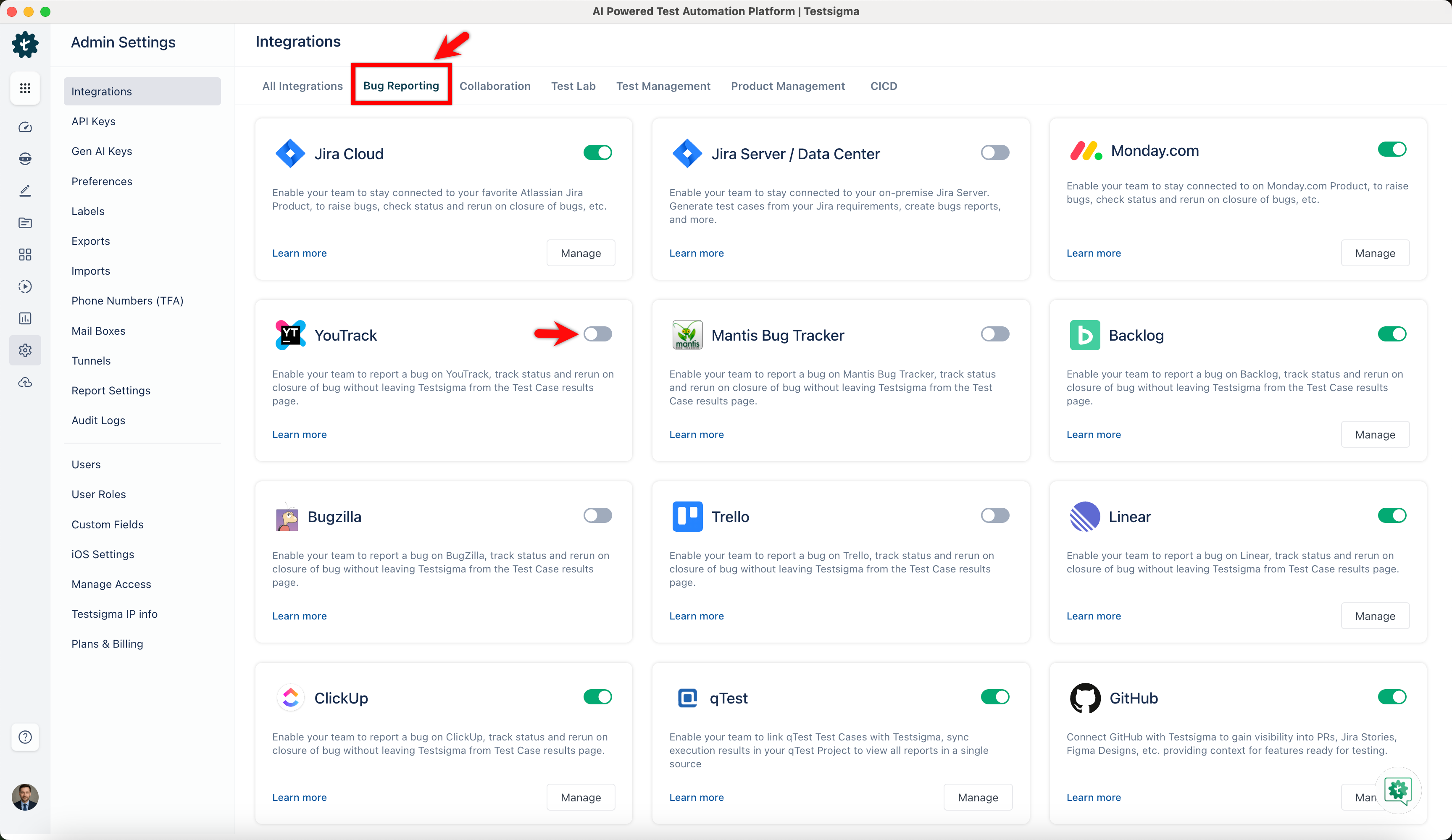
Task: Disable the Linear integration toggle
Action: coord(1392,516)
